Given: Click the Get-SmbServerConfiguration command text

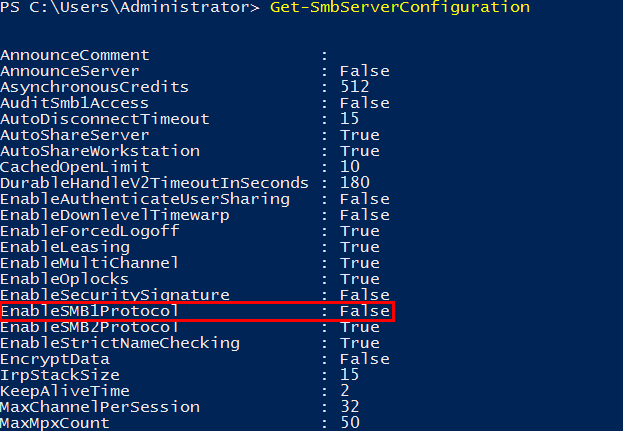Looking at the screenshot, I should (400, 8).
